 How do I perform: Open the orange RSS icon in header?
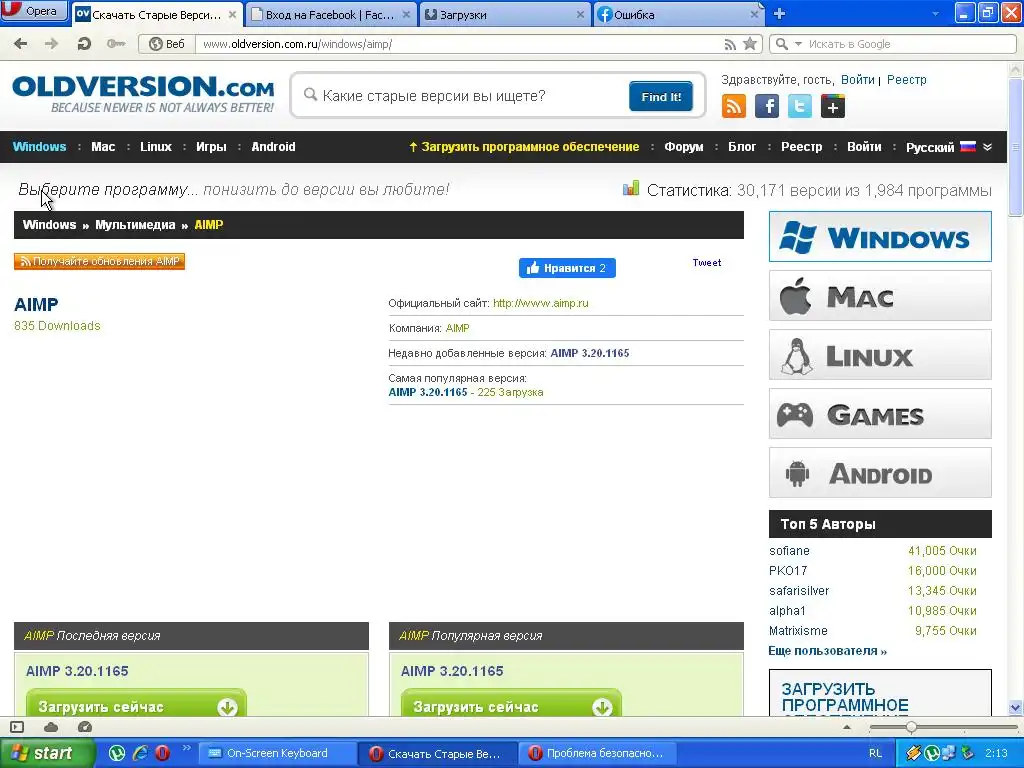[733, 106]
